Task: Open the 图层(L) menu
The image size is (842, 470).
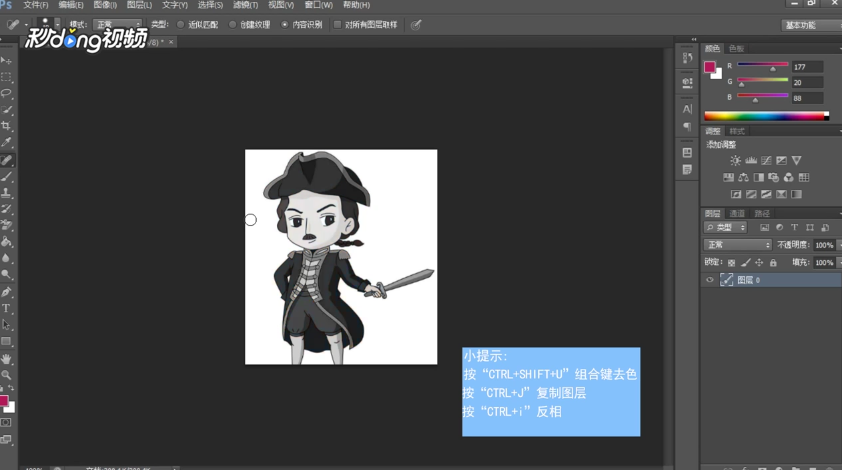Action: [x=140, y=5]
